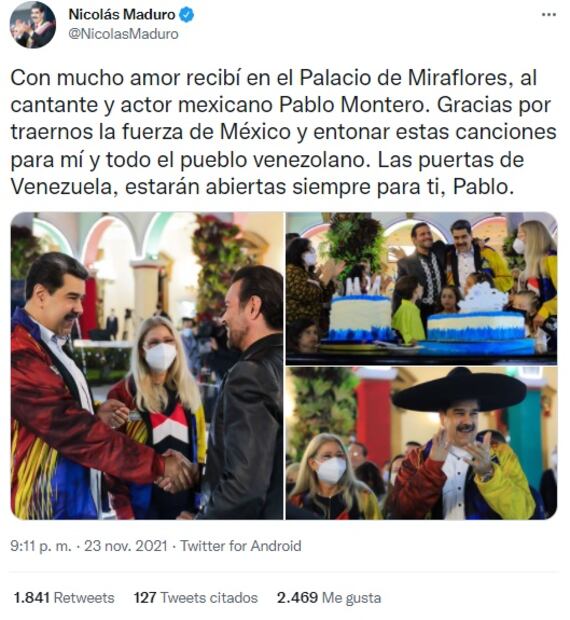This screenshot has height=620, width=570.
Task: View the 127 Tweets citados list
Action: pyautogui.click(x=196, y=597)
